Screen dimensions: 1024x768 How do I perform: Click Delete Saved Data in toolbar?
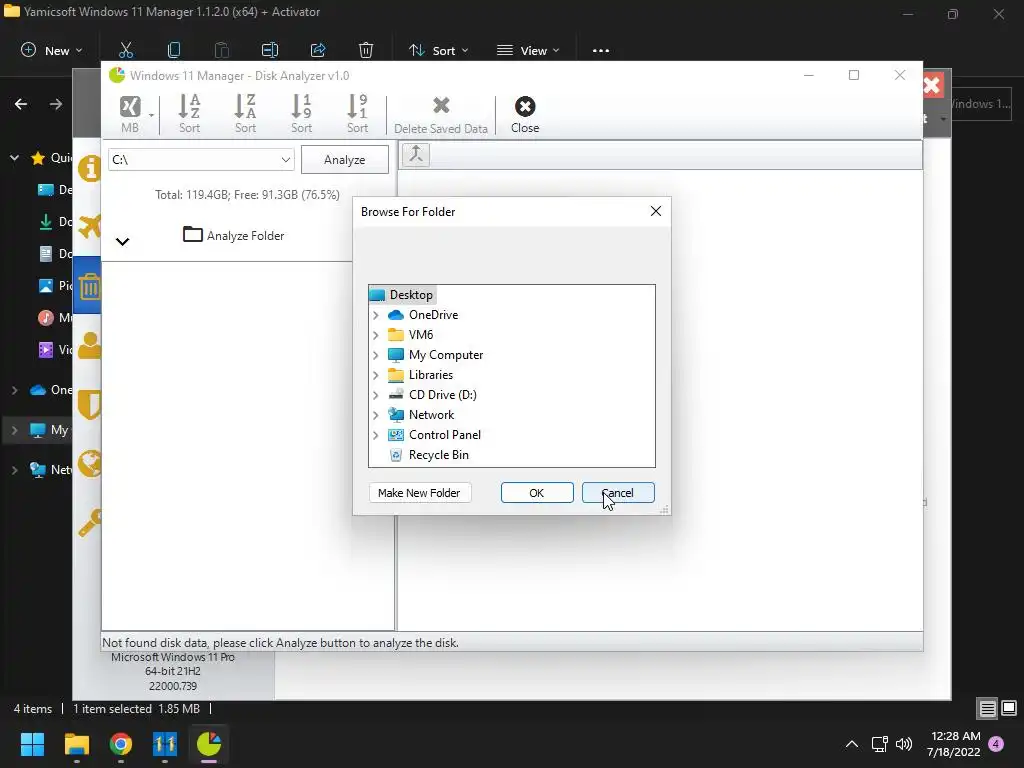pyautogui.click(x=441, y=114)
